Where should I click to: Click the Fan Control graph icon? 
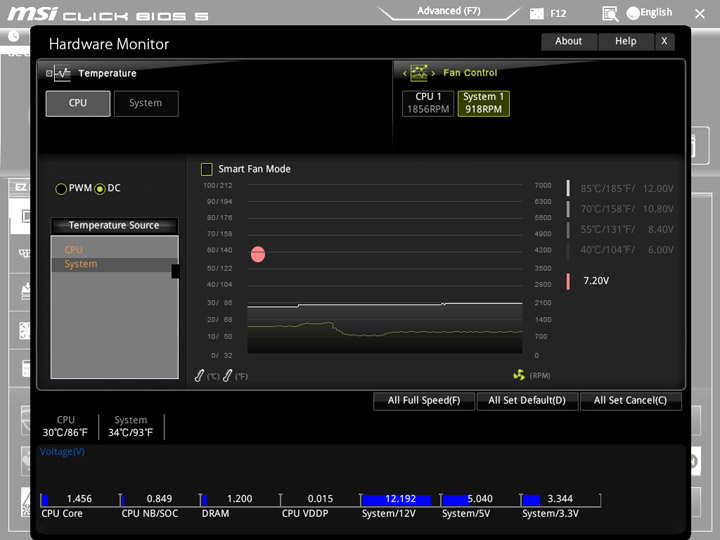pyautogui.click(x=418, y=73)
